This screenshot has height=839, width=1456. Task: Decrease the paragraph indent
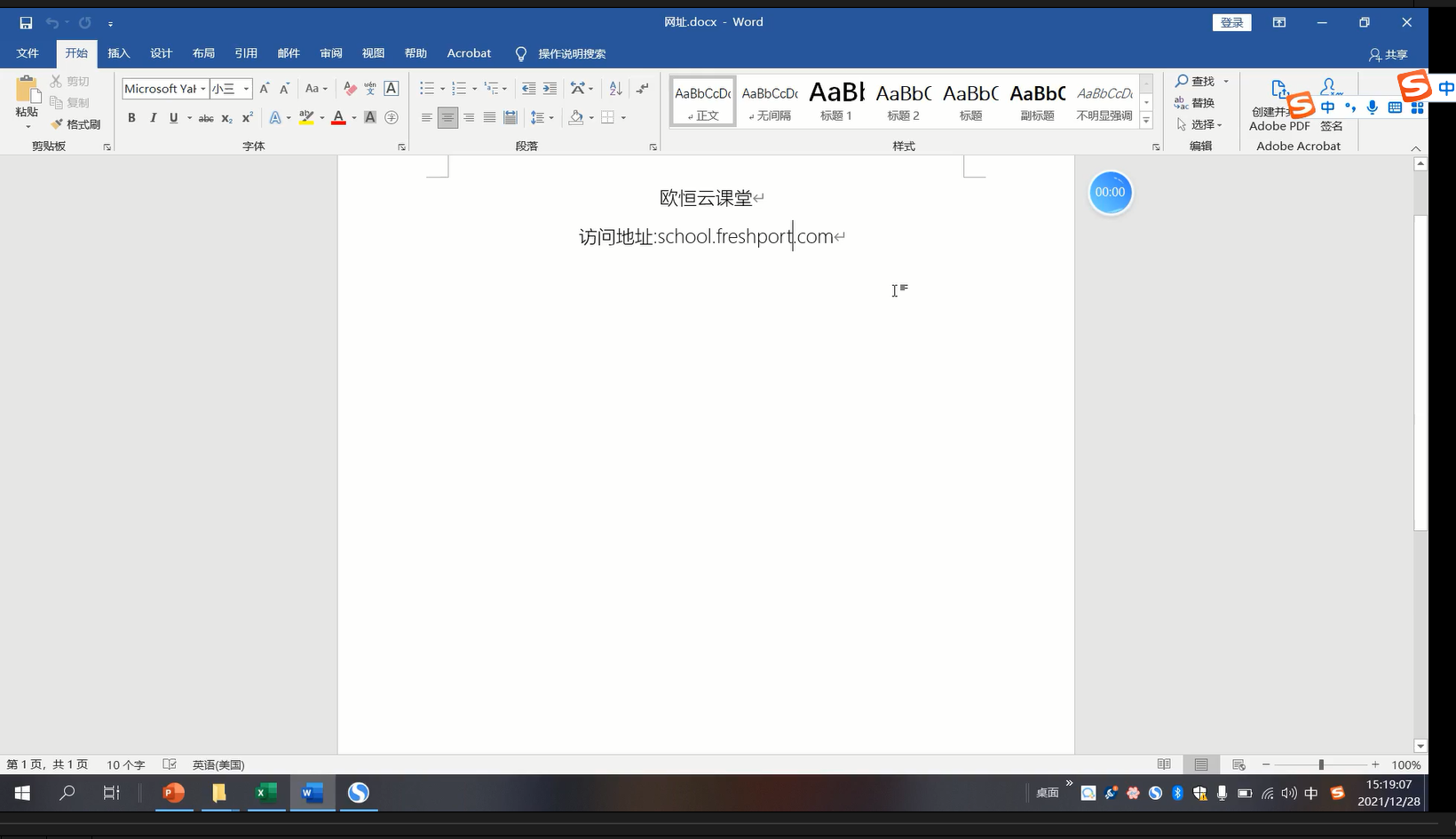point(529,89)
